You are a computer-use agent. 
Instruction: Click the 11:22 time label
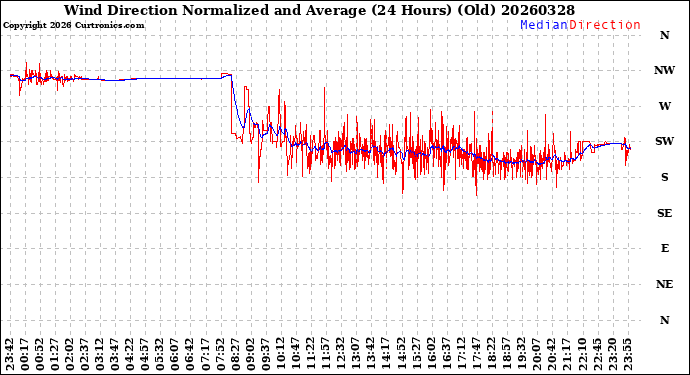pos(311,355)
